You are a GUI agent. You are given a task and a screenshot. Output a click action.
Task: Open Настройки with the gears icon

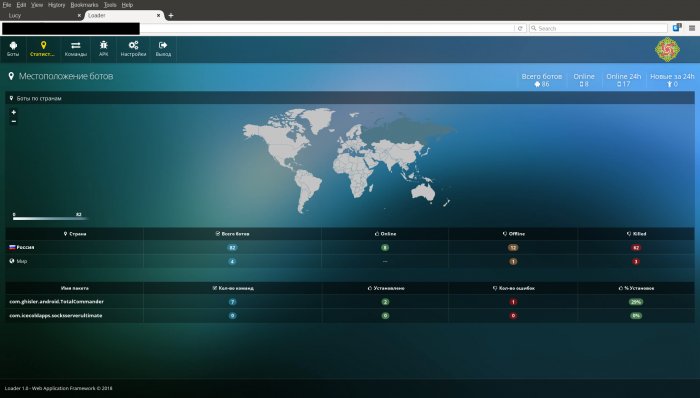(x=133, y=49)
